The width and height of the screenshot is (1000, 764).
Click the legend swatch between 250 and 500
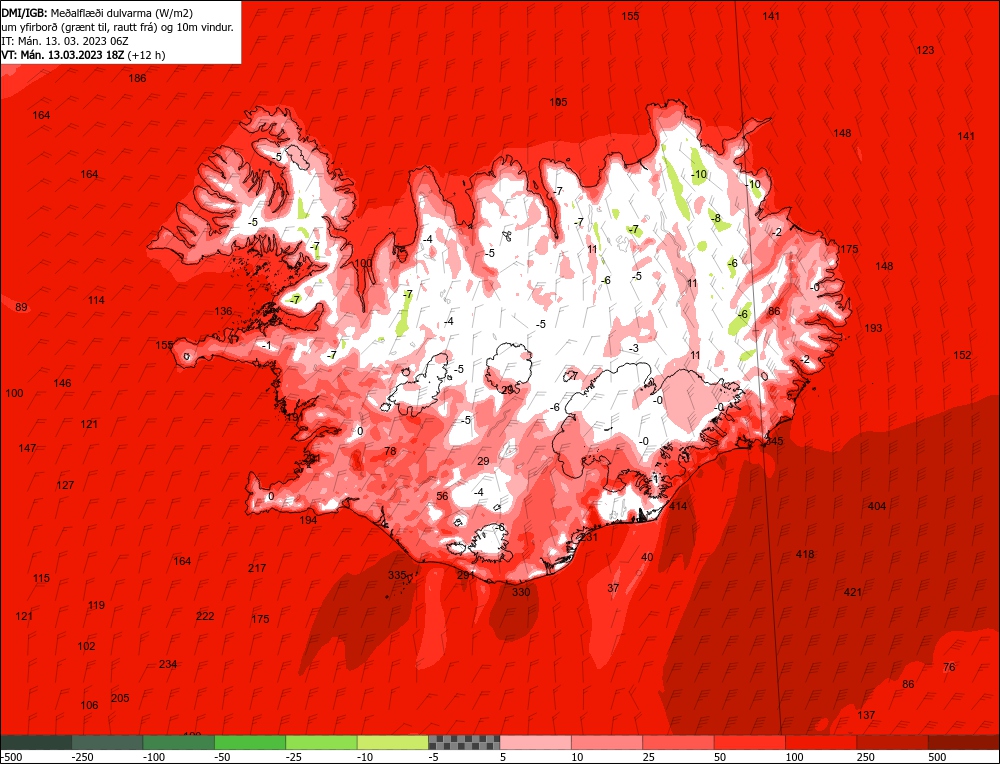pos(893,742)
